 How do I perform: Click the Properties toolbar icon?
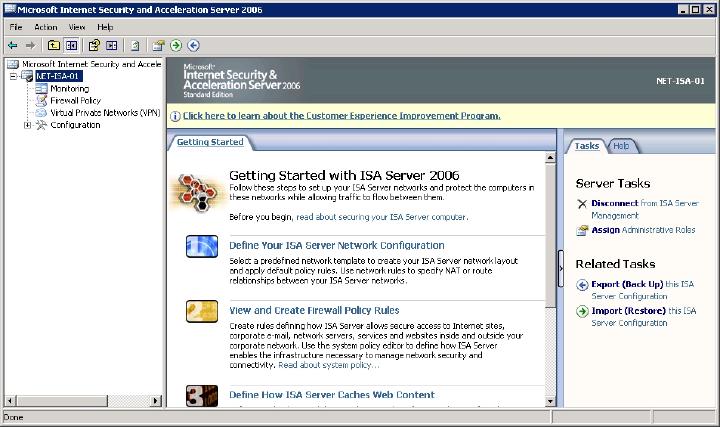[94, 45]
